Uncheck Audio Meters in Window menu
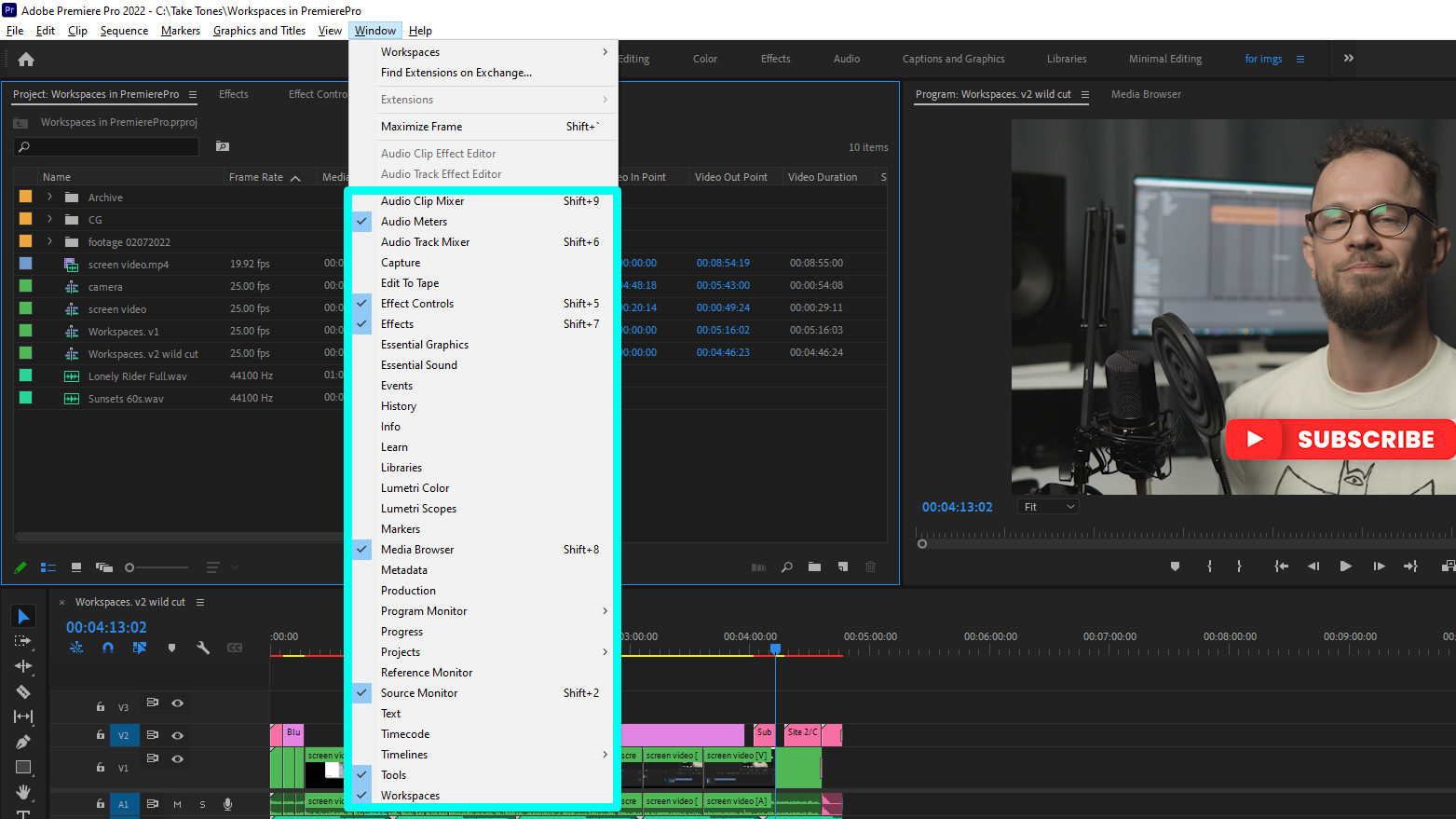1456x819 pixels. [x=414, y=222]
